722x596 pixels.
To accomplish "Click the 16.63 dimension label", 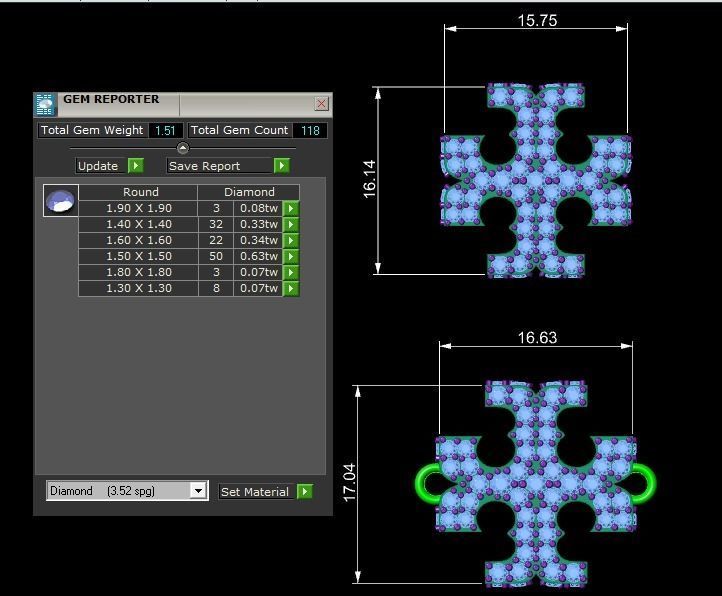I will coord(537,338).
